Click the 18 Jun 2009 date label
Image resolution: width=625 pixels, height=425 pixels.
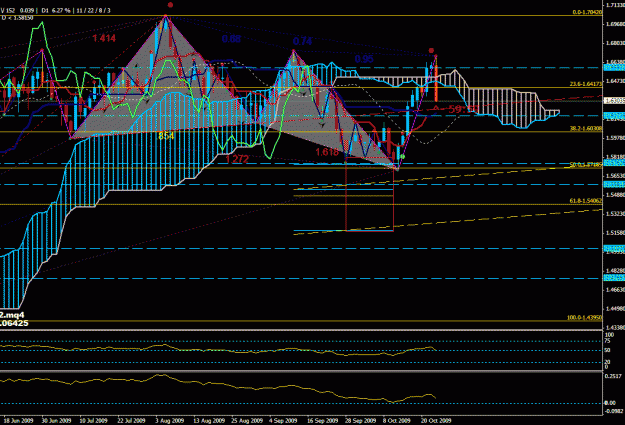(x=18, y=421)
